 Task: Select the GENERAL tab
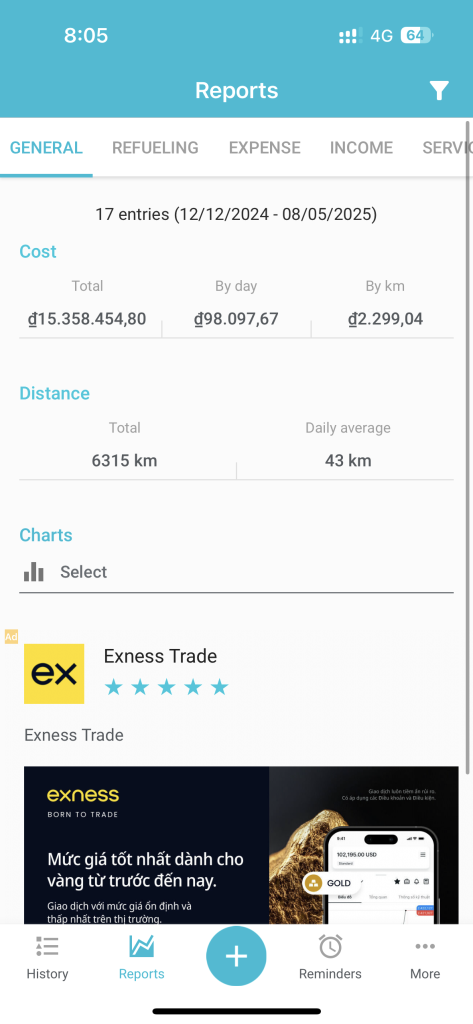pyautogui.click(x=46, y=148)
